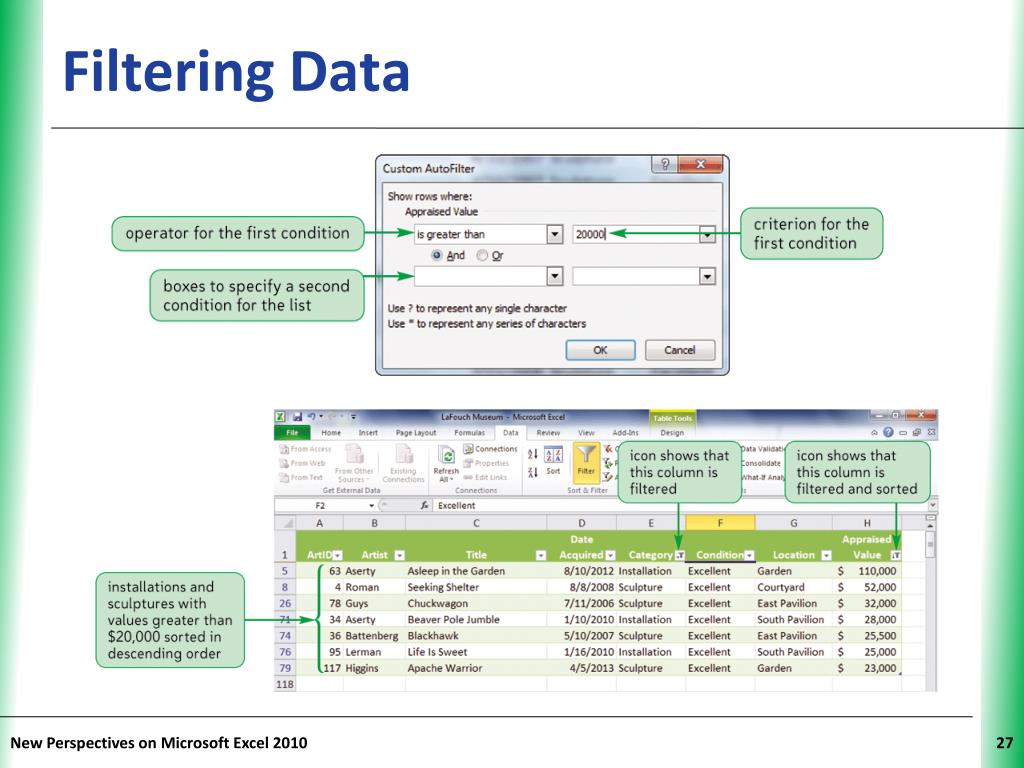Image resolution: width=1024 pixels, height=768 pixels.
Task: Open From Other Sources icon
Action: click(354, 454)
